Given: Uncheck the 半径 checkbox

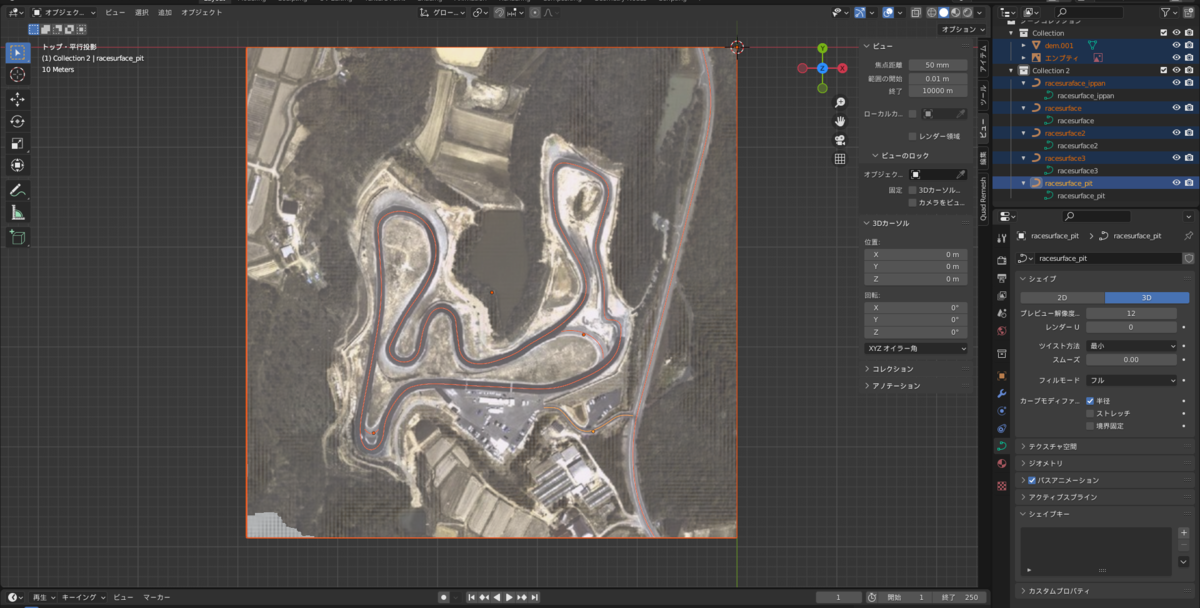Looking at the screenshot, I should (1090, 401).
